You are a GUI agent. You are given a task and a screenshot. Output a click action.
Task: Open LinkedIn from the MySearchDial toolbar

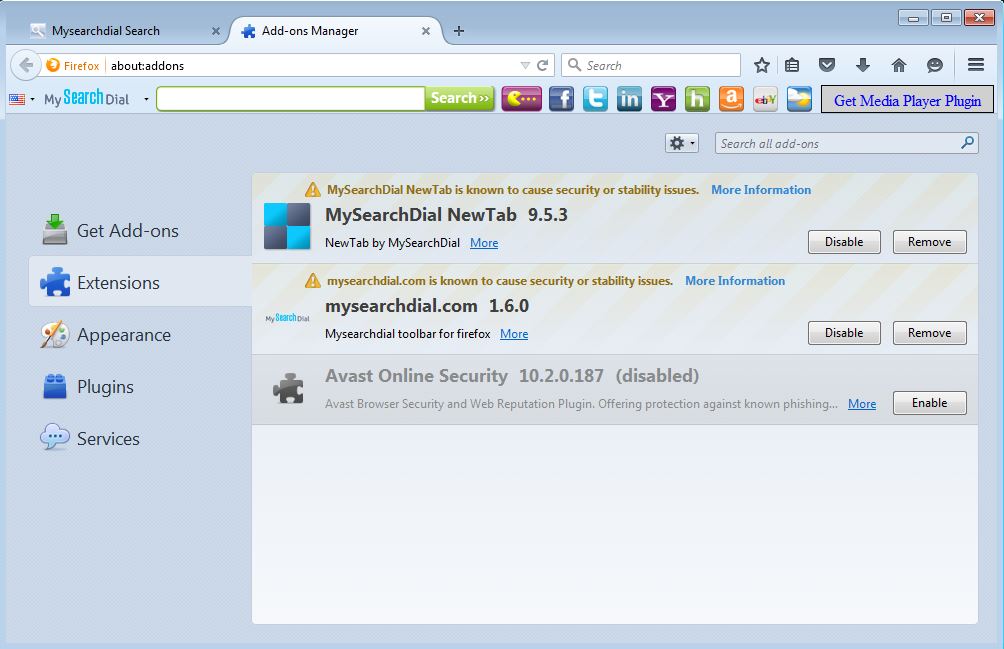629,99
